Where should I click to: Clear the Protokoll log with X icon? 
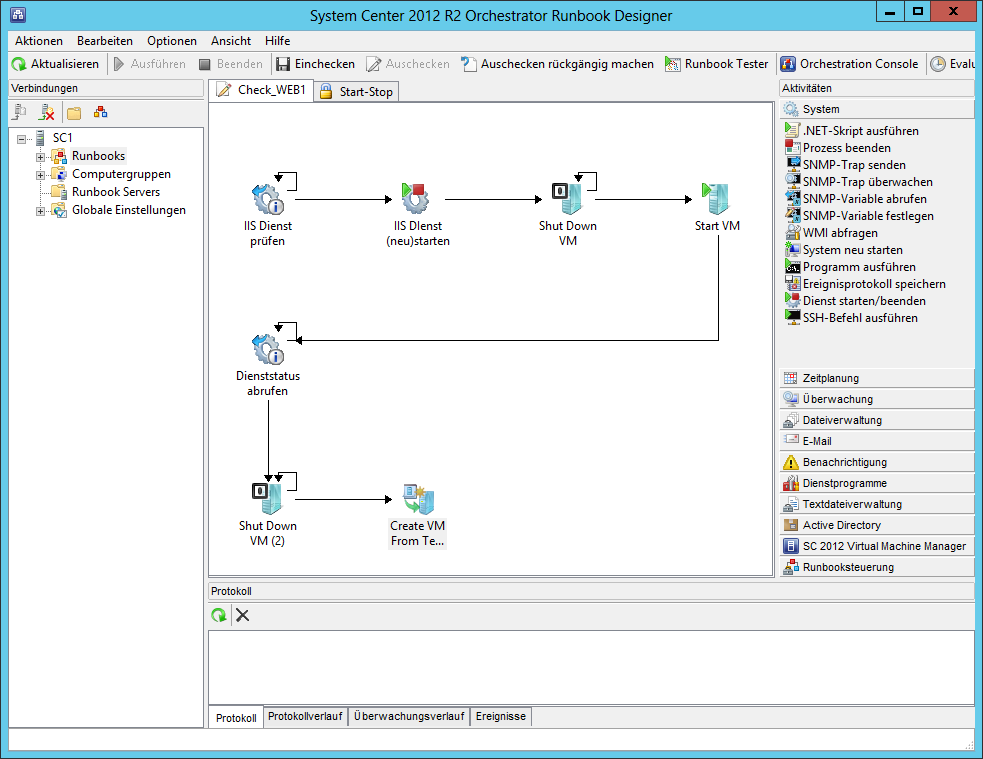pyautogui.click(x=243, y=615)
